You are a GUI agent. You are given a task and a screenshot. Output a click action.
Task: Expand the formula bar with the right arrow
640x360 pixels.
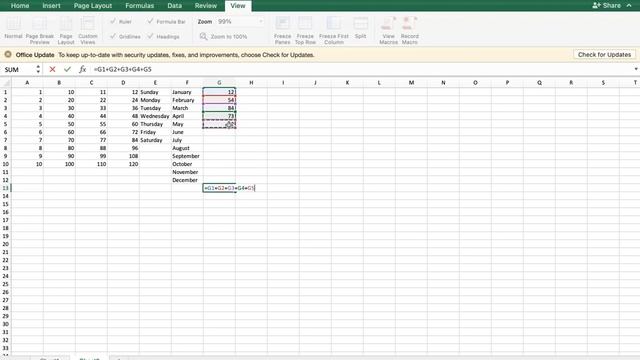tap(636, 69)
